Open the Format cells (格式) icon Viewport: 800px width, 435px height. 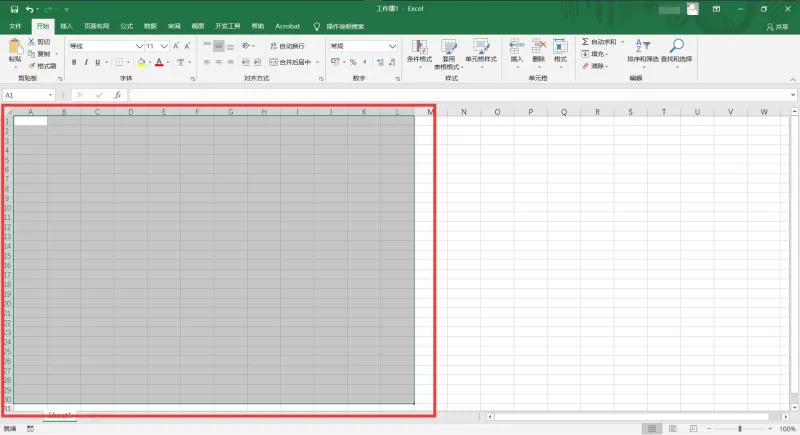[560, 47]
